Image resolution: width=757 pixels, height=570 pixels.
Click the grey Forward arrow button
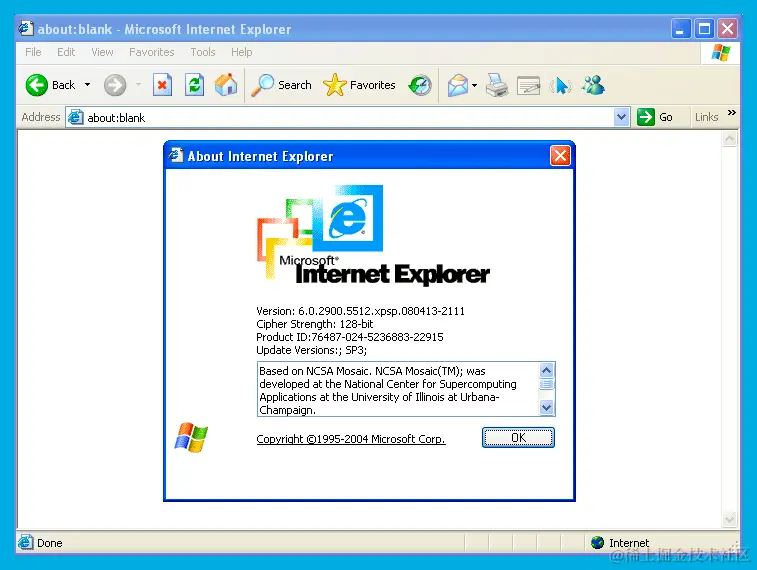pos(115,85)
